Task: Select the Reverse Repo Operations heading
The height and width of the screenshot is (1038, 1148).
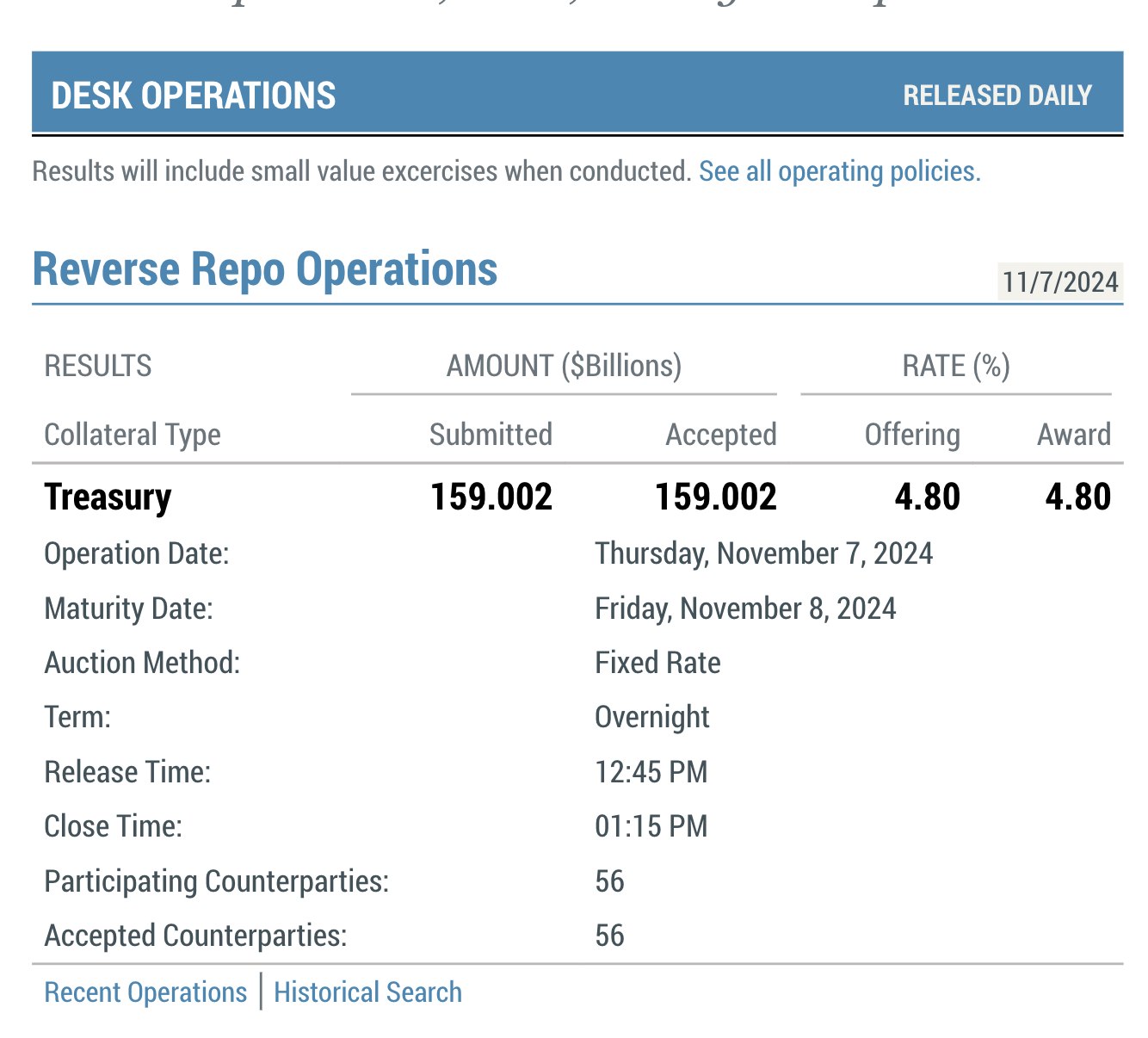Action: tap(265, 269)
